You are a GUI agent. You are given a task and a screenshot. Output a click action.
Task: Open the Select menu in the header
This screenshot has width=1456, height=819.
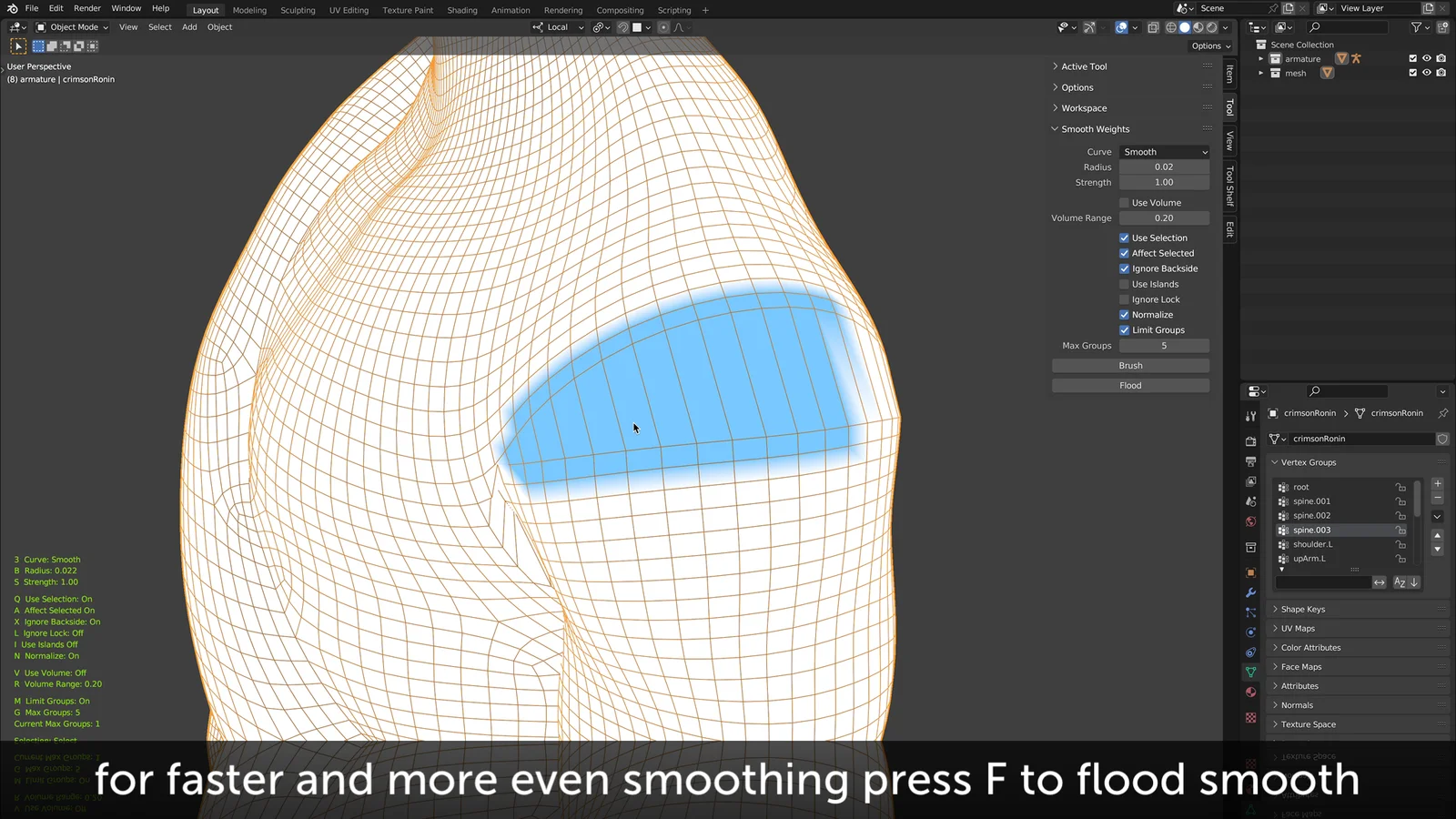(159, 26)
